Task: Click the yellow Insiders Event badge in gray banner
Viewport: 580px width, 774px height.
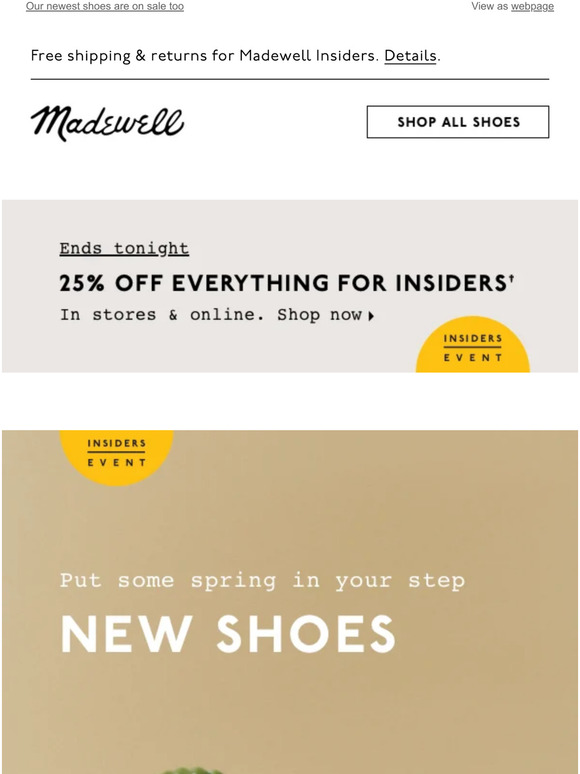Action: click(x=472, y=345)
